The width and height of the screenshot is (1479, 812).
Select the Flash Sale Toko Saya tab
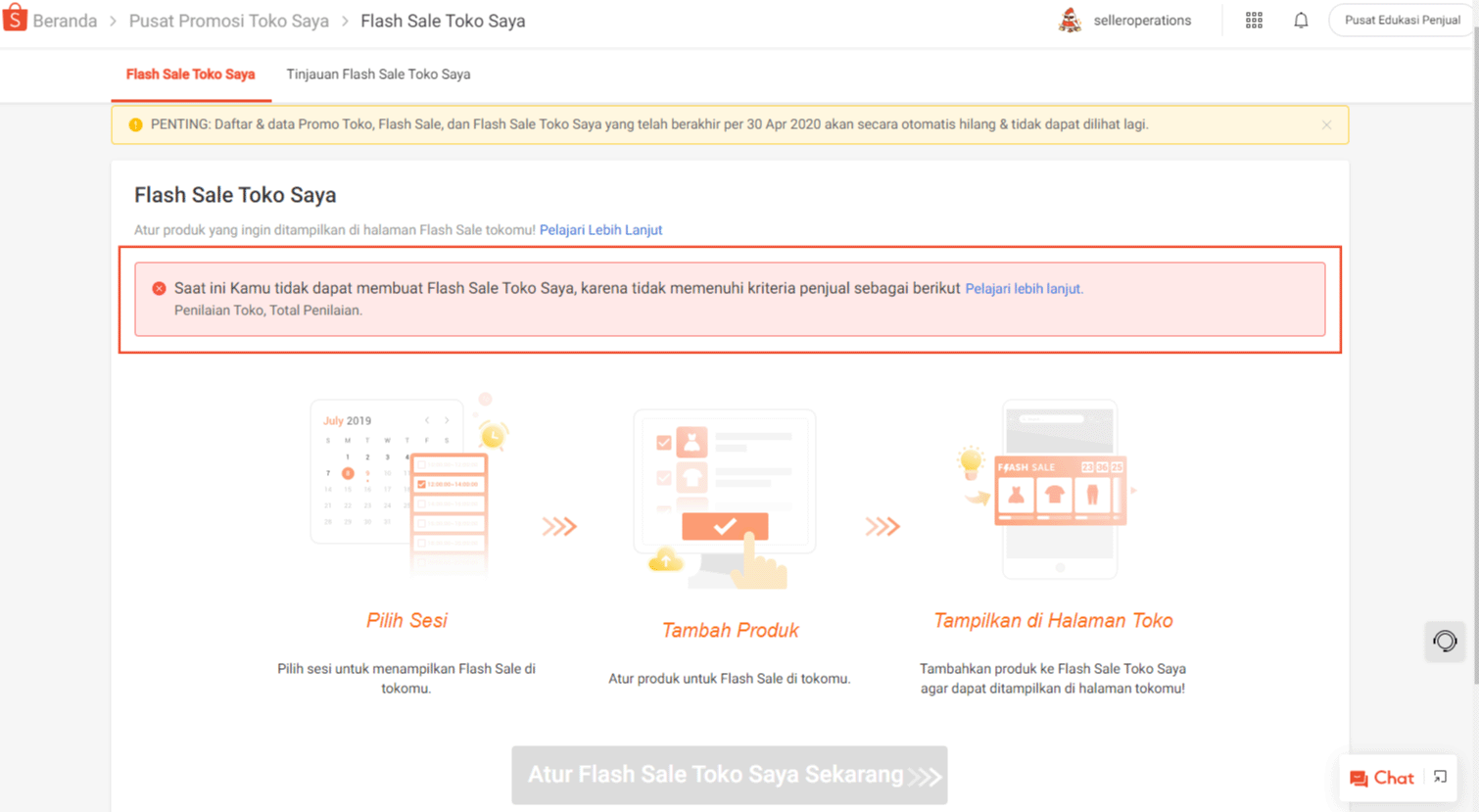click(190, 74)
